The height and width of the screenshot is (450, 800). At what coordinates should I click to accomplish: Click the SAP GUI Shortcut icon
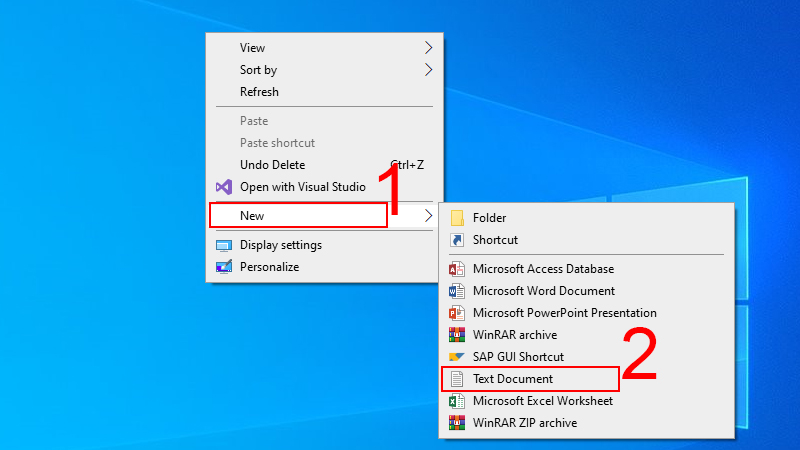pyautogui.click(x=457, y=357)
